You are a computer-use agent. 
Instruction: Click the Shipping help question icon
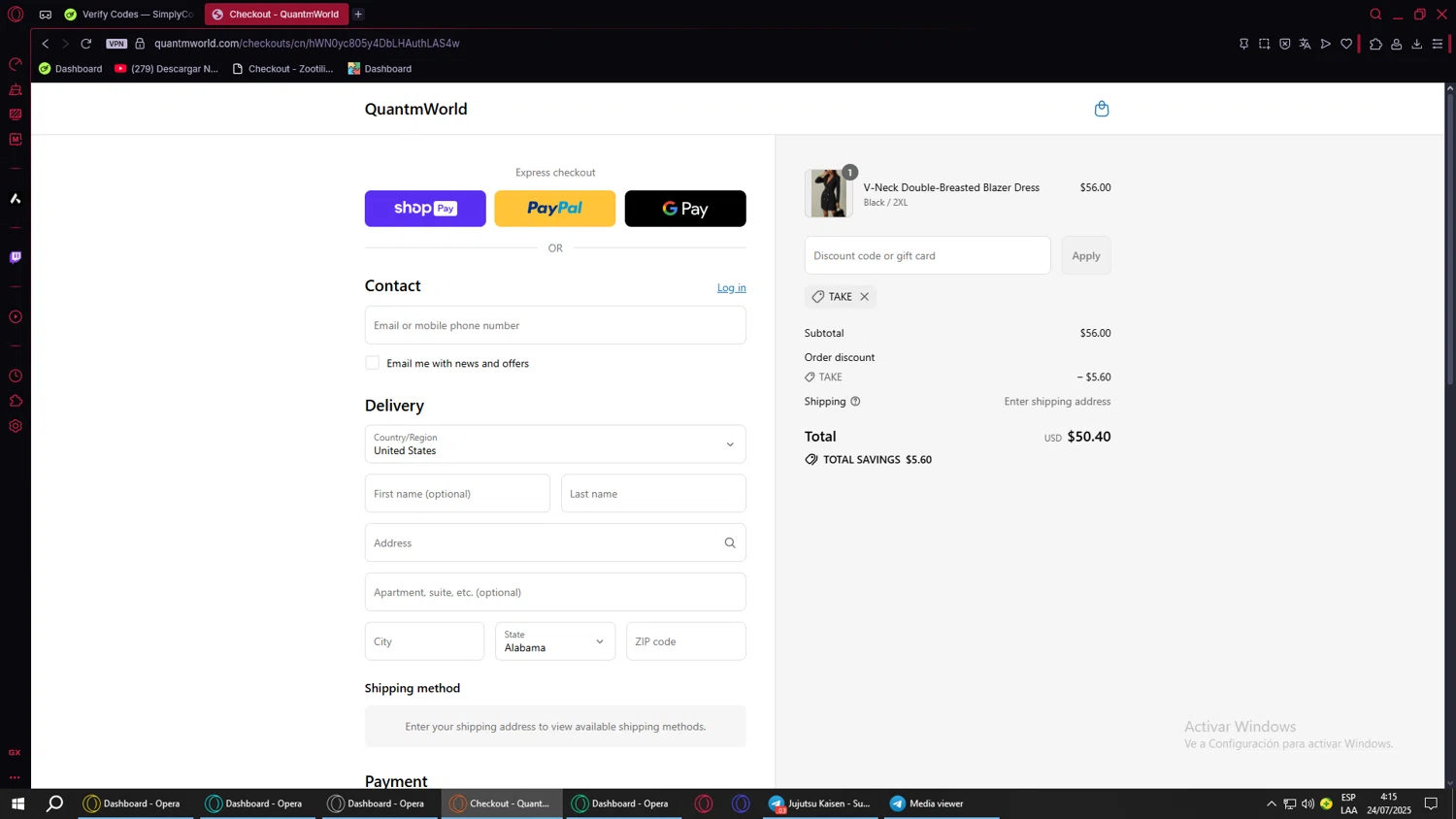click(x=855, y=402)
